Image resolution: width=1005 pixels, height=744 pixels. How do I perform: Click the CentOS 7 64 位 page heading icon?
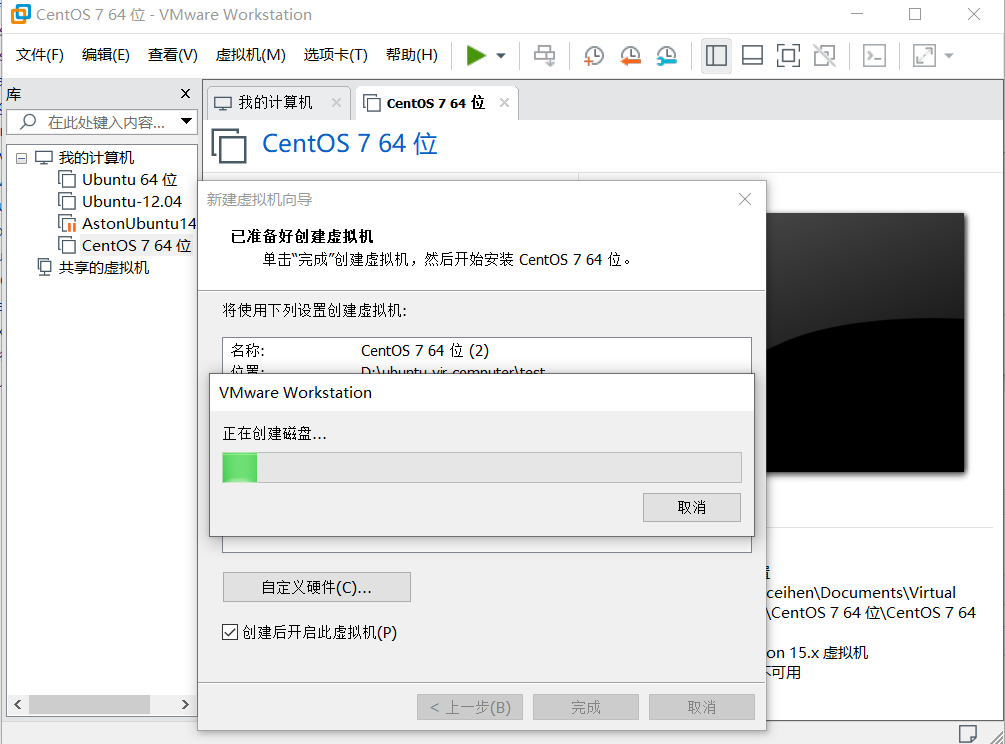click(x=229, y=145)
